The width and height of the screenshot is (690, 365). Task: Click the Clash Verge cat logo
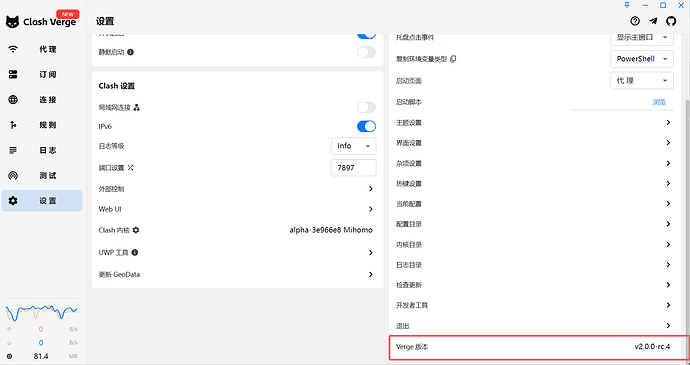point(12,22)
